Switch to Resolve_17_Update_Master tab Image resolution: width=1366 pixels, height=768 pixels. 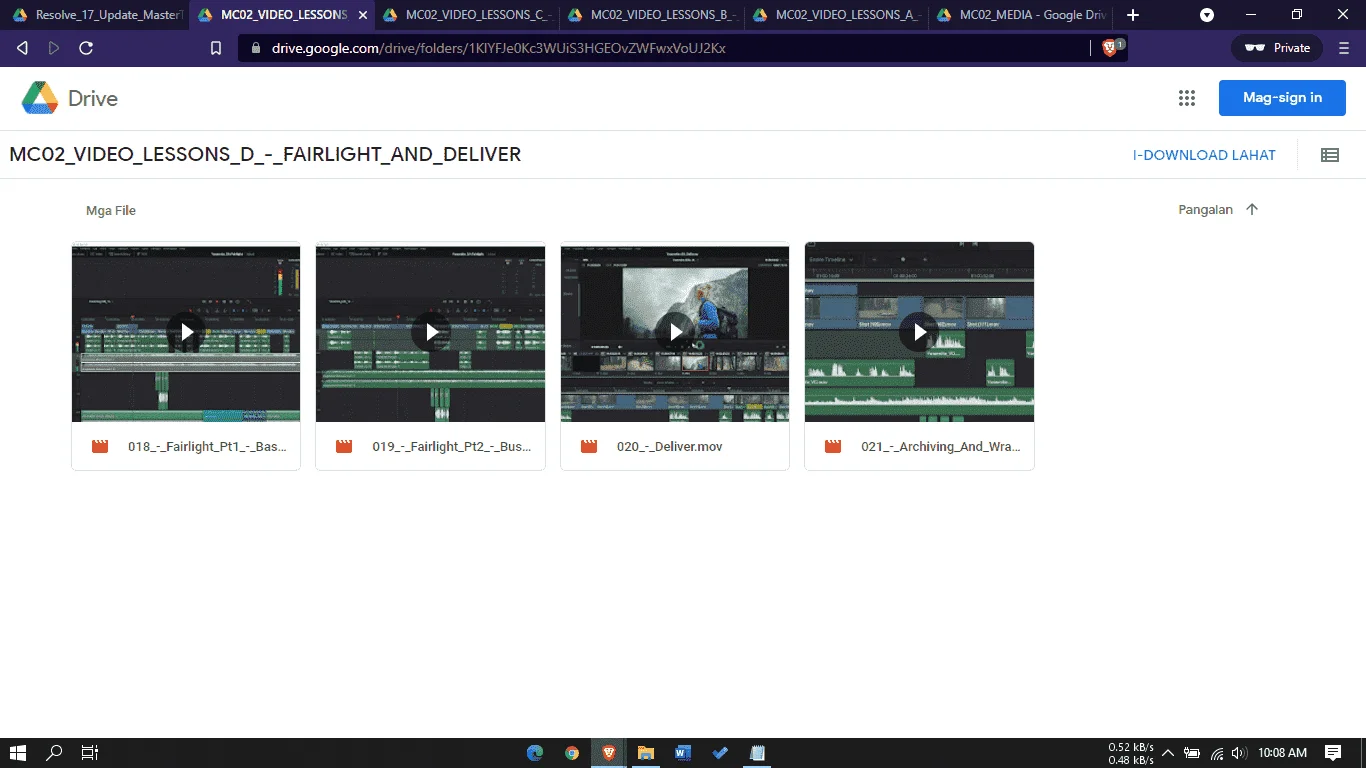coord(97,15)
